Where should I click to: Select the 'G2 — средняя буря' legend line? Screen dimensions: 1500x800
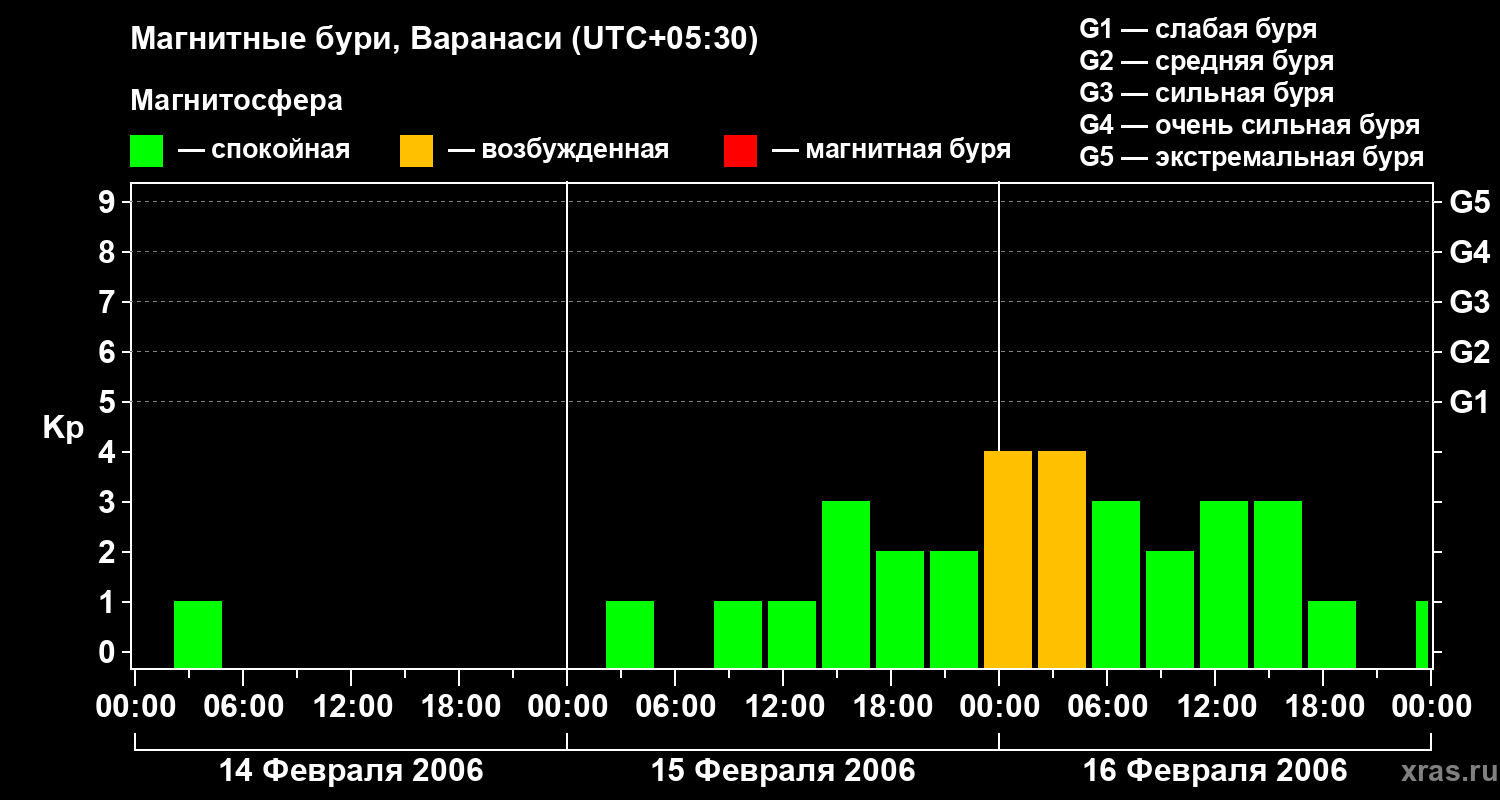pyautogui.click(x=1207, y=61)
